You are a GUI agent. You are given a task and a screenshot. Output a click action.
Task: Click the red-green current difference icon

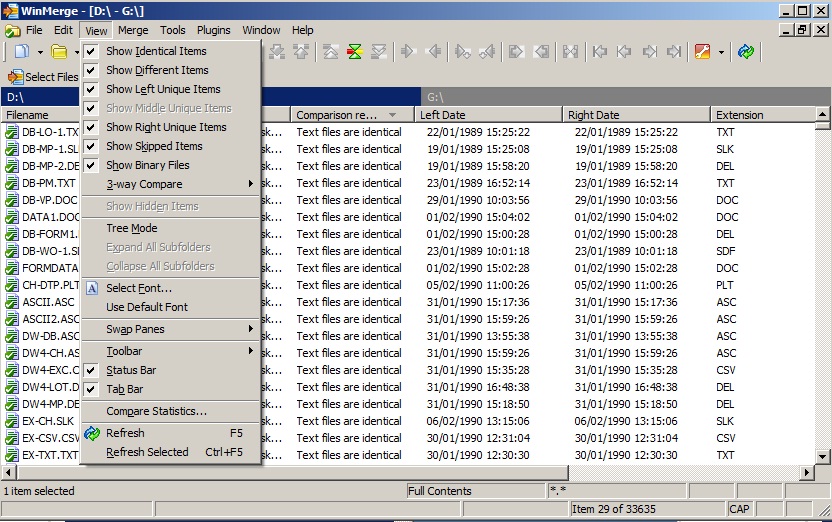(354, 51)
